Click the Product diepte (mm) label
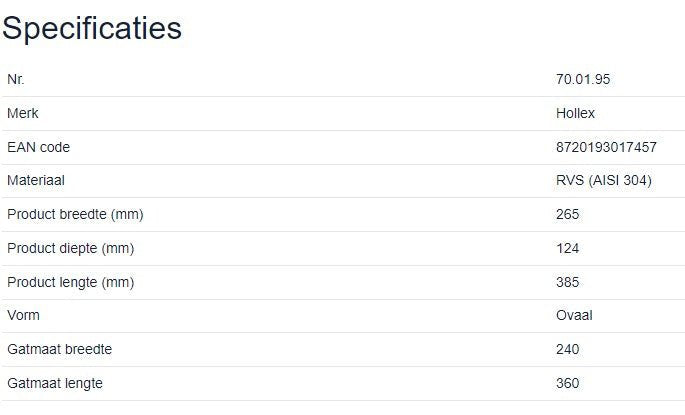The image size is (685, 415). coord(70,248)
